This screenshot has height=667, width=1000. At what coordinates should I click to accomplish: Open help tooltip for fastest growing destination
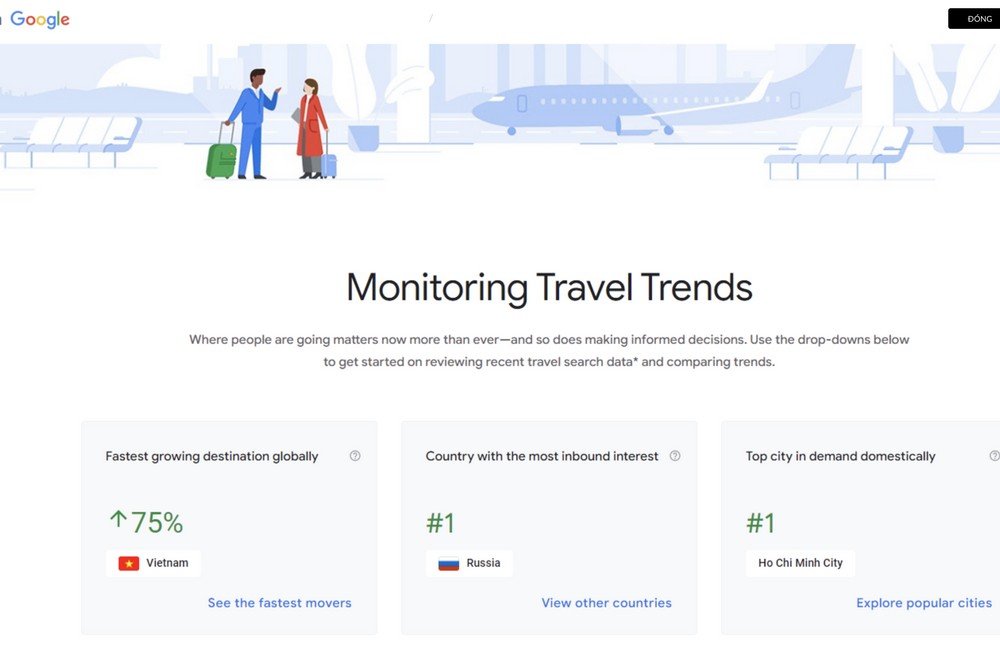click(355, 455)
